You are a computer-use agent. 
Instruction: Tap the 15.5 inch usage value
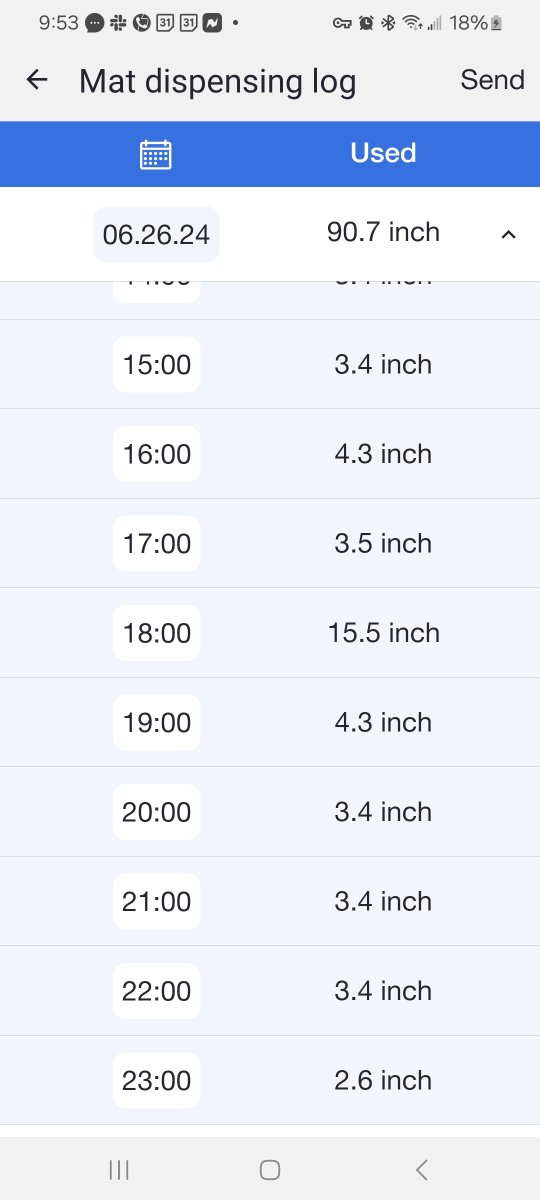(384, 633)
